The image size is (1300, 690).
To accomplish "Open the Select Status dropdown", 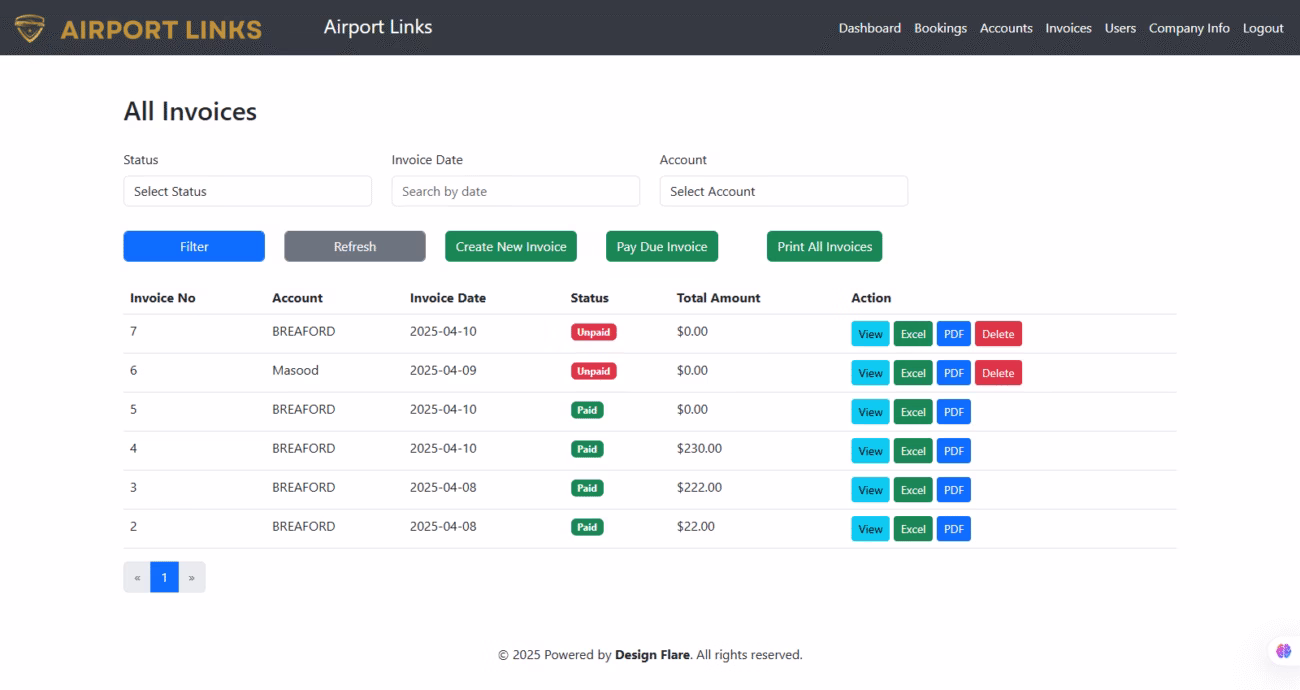I will click(x=247, y=191).
